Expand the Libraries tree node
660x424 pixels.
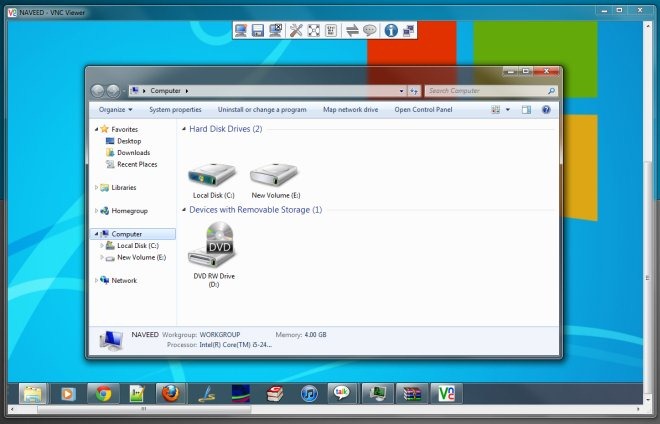coord(96,187)
